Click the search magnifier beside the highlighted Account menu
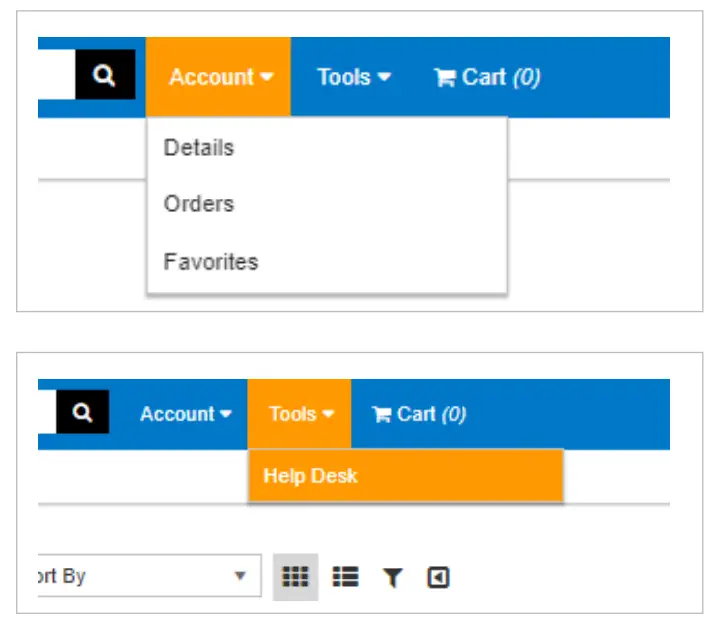 105,76
